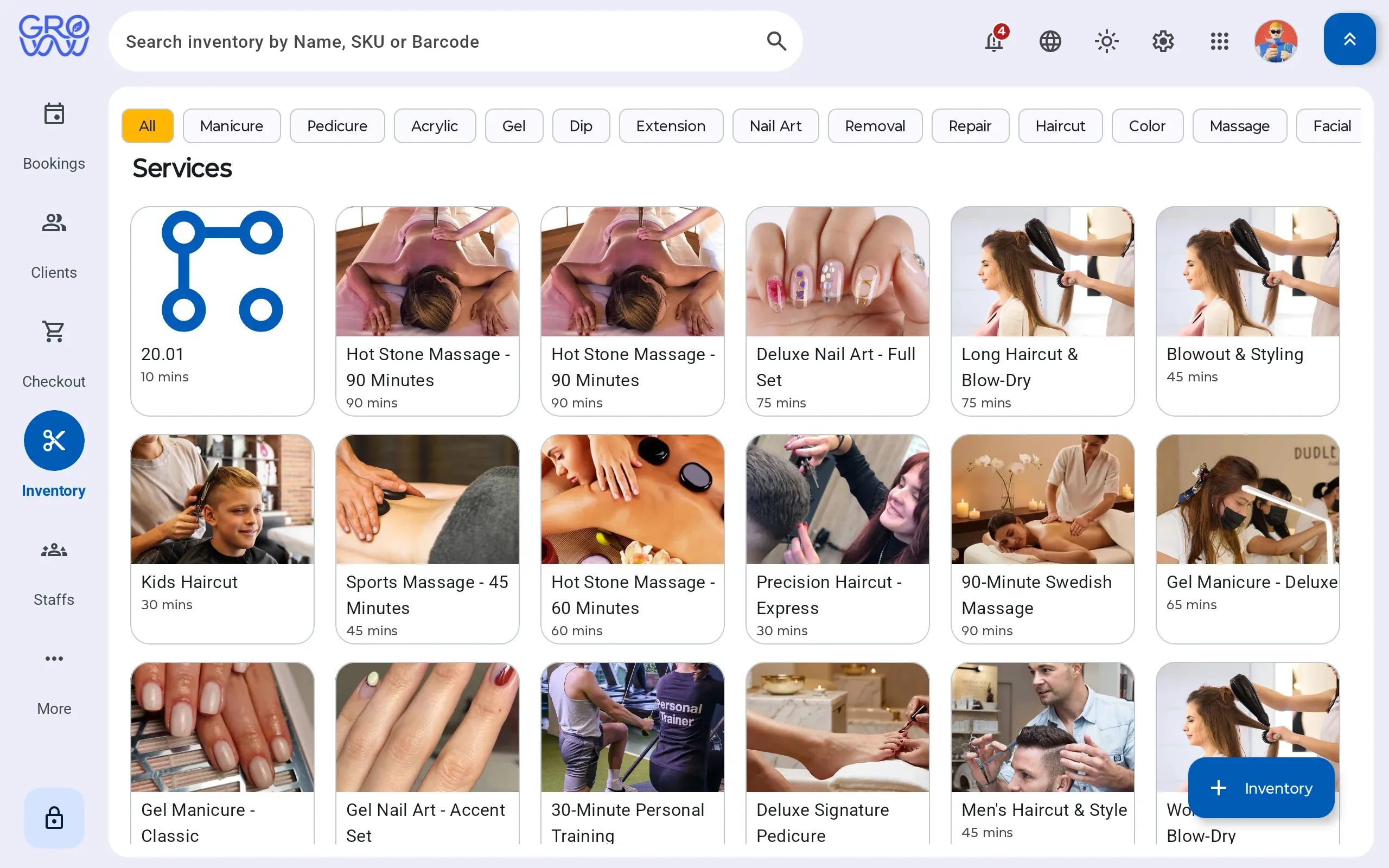Screen dimensions: 1389x868
Task: Open the user profile avatar
Action: click(1276, 41)
